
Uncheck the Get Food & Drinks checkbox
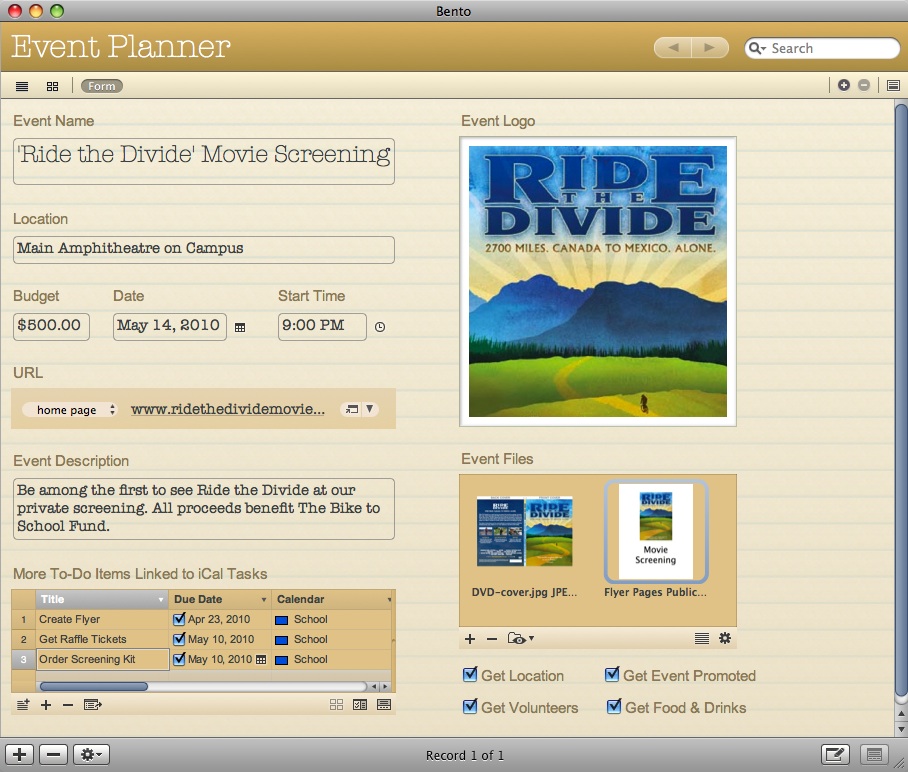614,707
